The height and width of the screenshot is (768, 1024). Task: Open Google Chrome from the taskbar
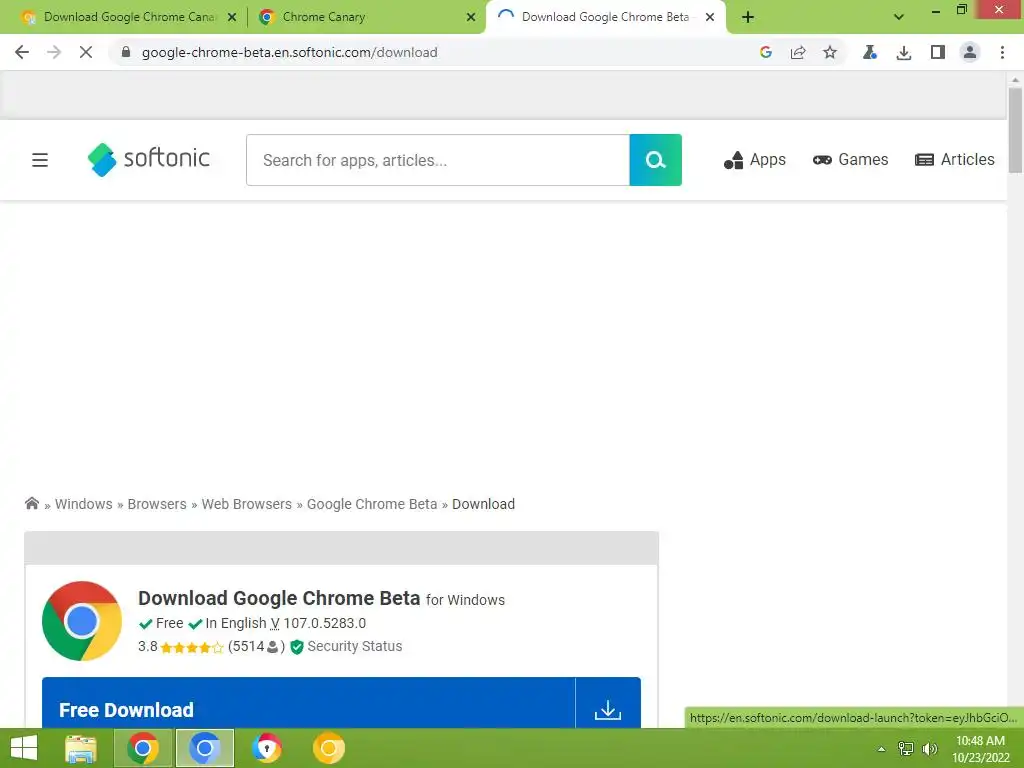pos(143,748)
